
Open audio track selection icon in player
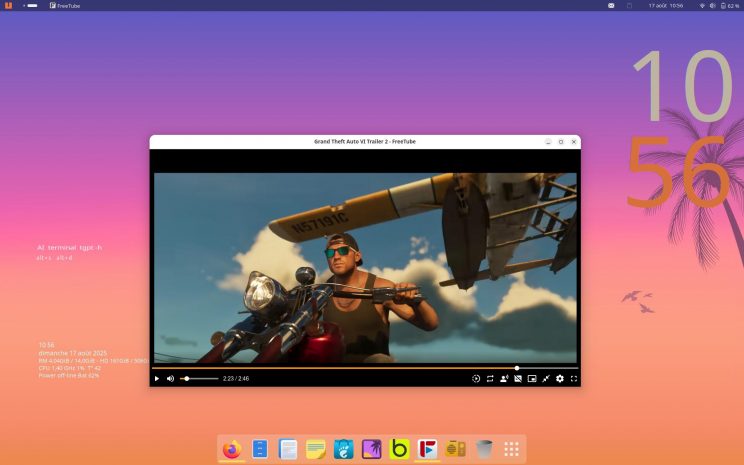[x=504, y=379]
